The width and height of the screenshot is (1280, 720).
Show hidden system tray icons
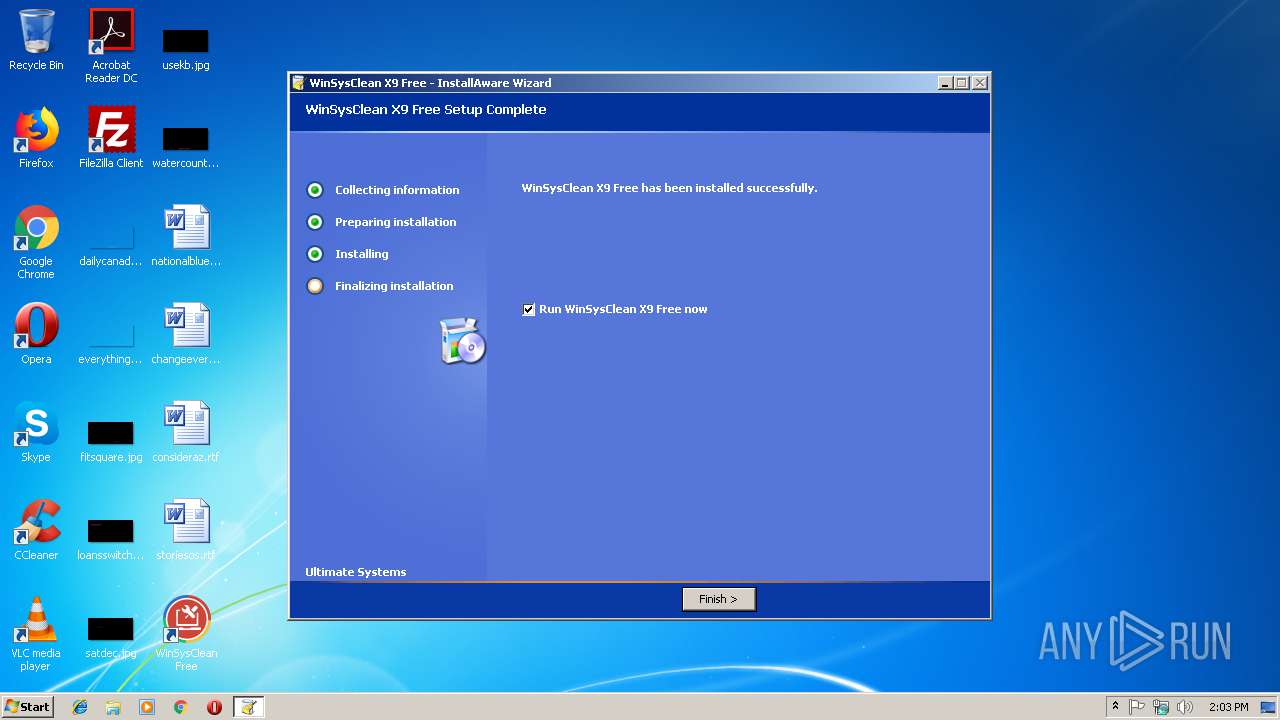[x=1115, y=707]
